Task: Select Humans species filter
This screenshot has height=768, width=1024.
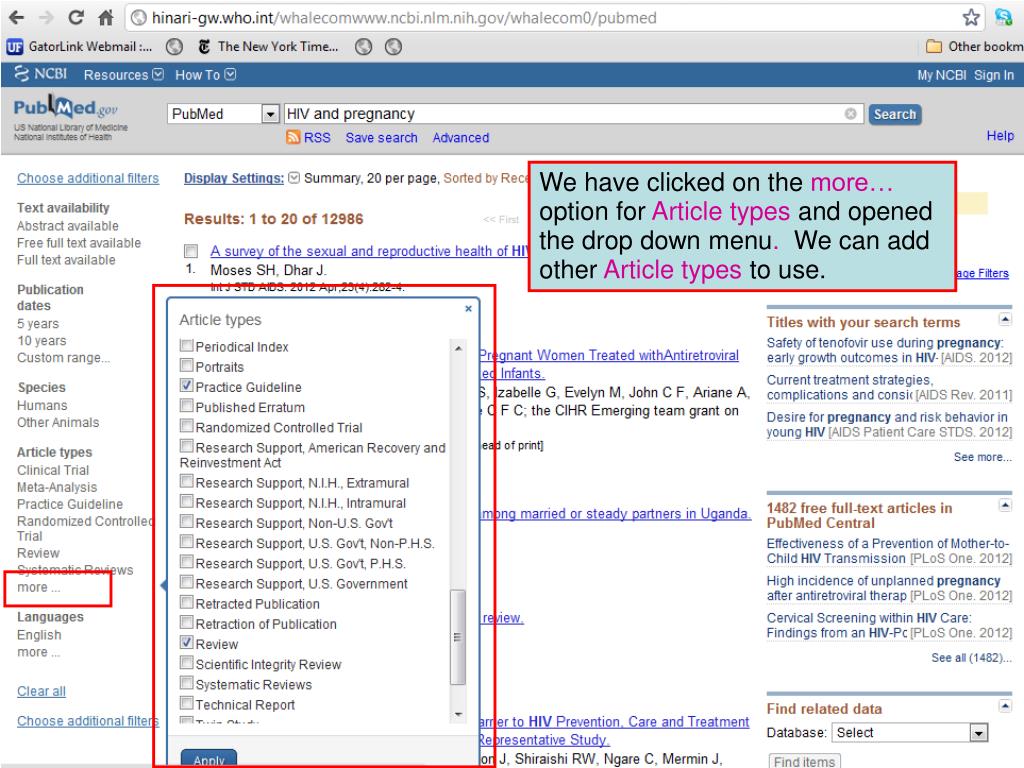Action: [x=42, y=406]
